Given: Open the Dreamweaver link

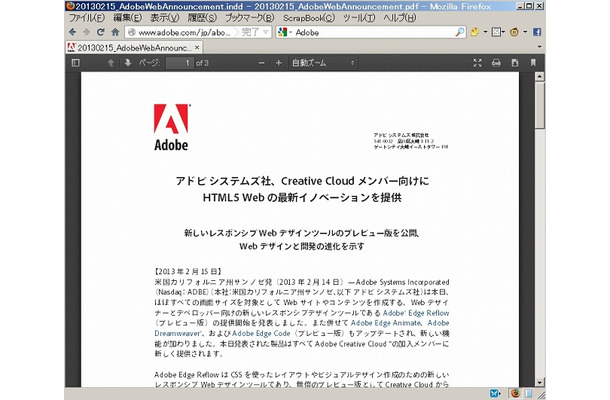Looking at the screenshot, I should click(x=177, y=333).
